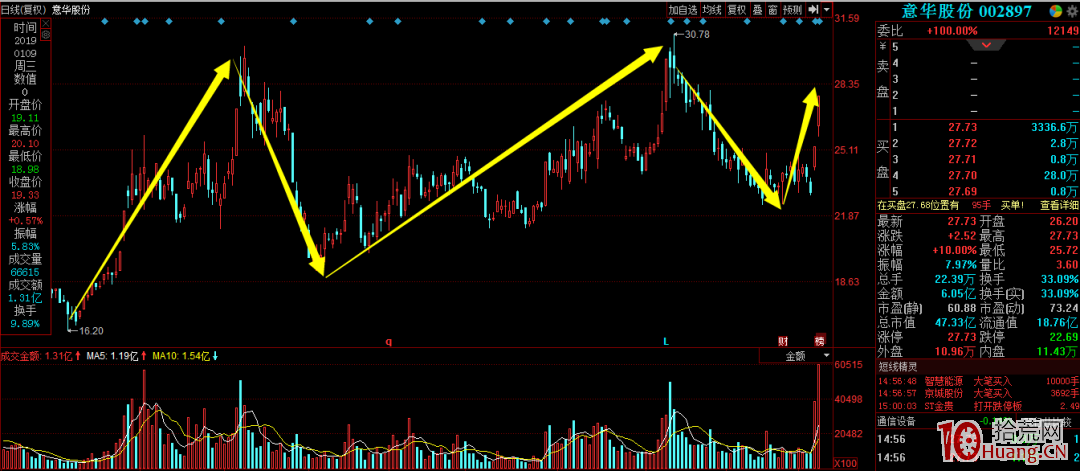Click the 总市值 47.33亿 value
This screenshot has width=1080, height=471.
[954, 322]
